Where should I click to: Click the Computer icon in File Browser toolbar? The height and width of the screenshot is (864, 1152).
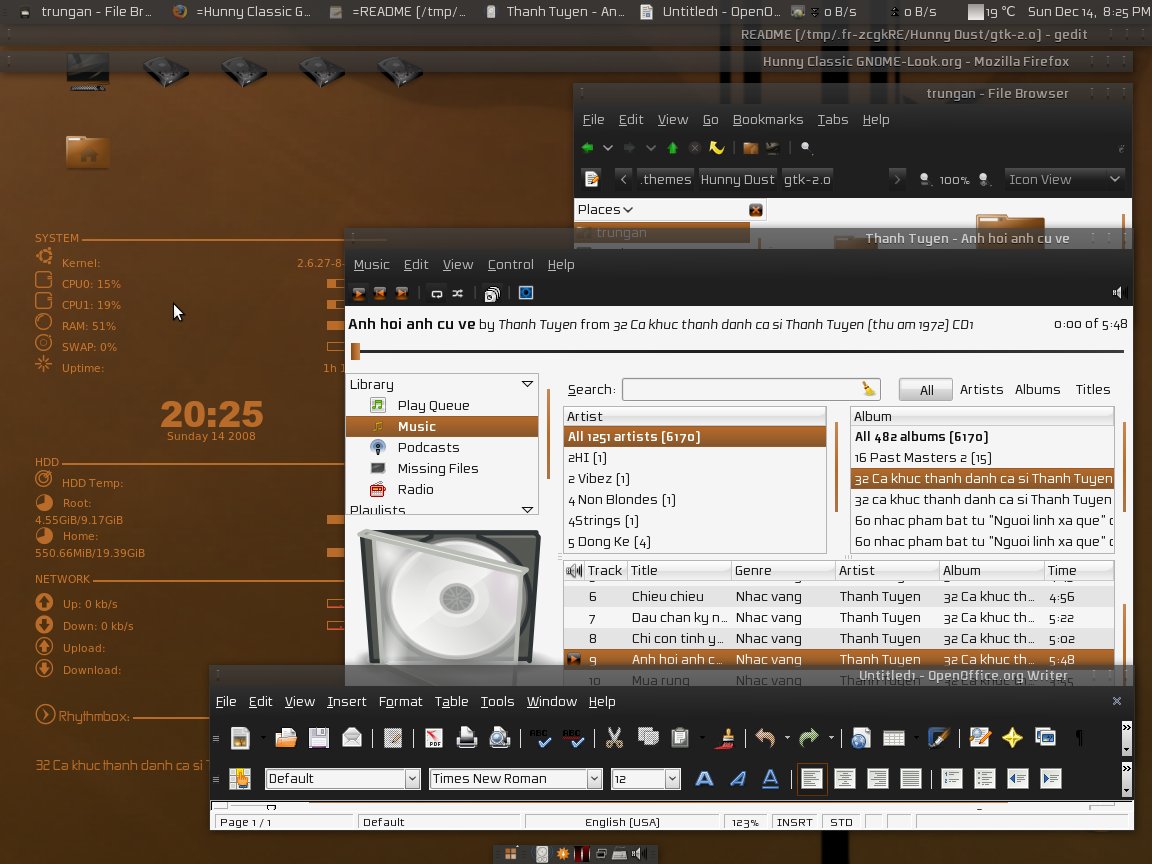coord(772,148)
